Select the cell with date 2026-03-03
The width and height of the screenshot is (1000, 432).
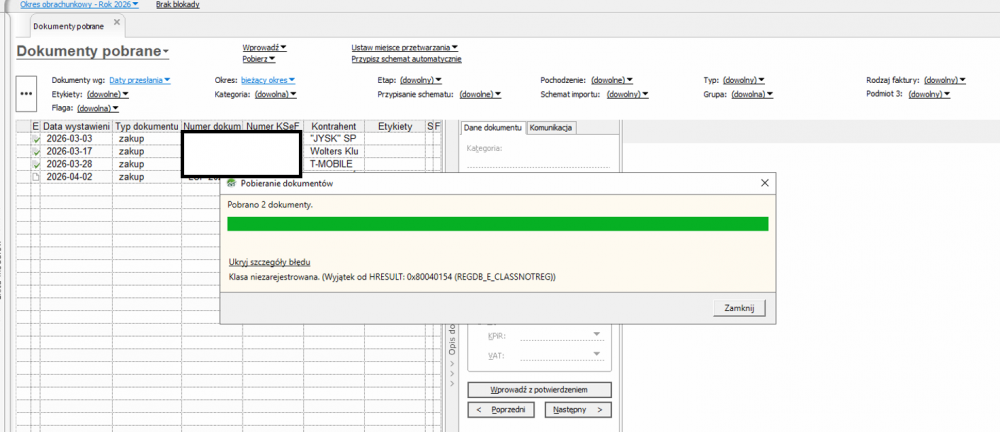click(x=77, y=139)
